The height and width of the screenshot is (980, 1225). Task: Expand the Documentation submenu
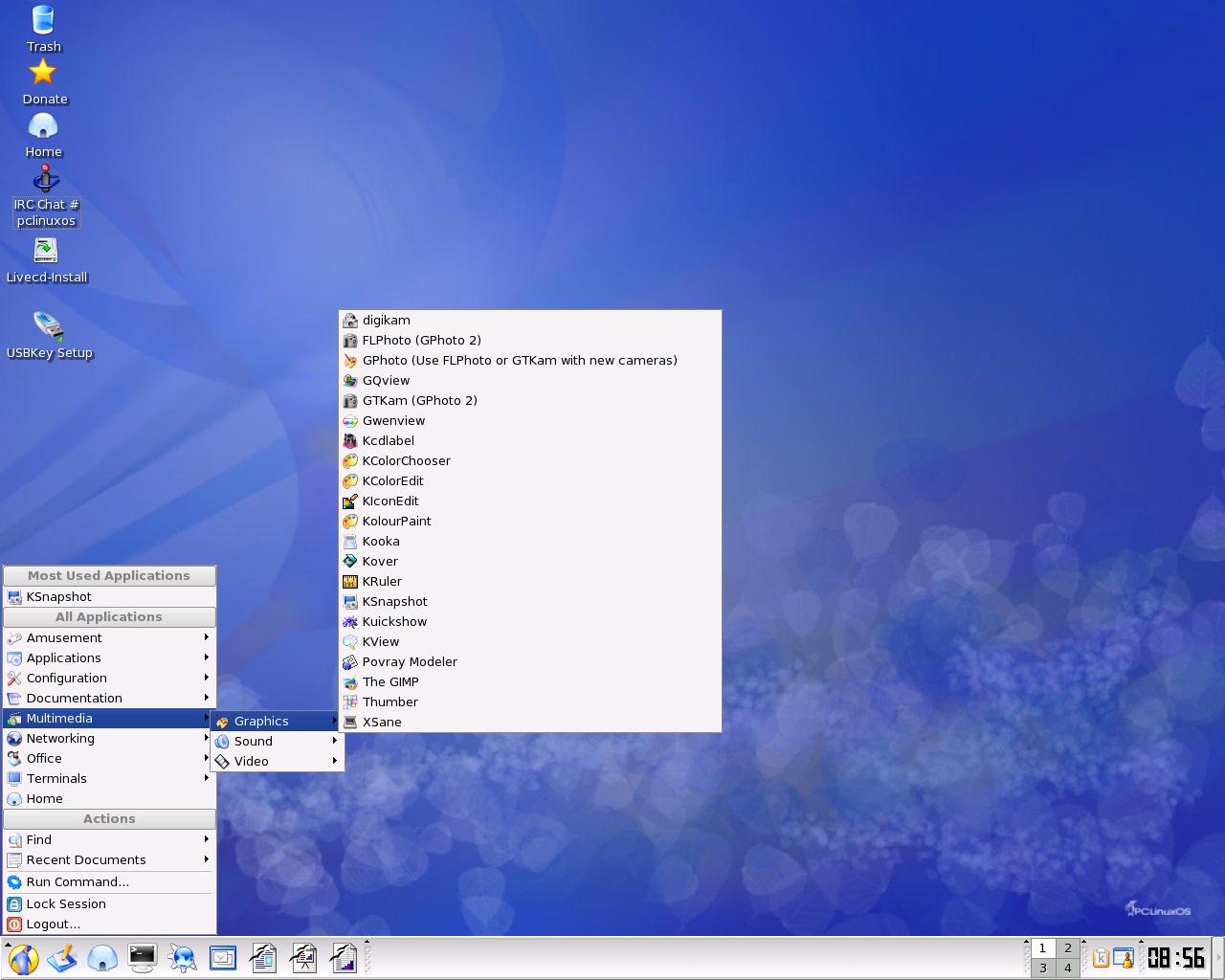tap(109, 699)
